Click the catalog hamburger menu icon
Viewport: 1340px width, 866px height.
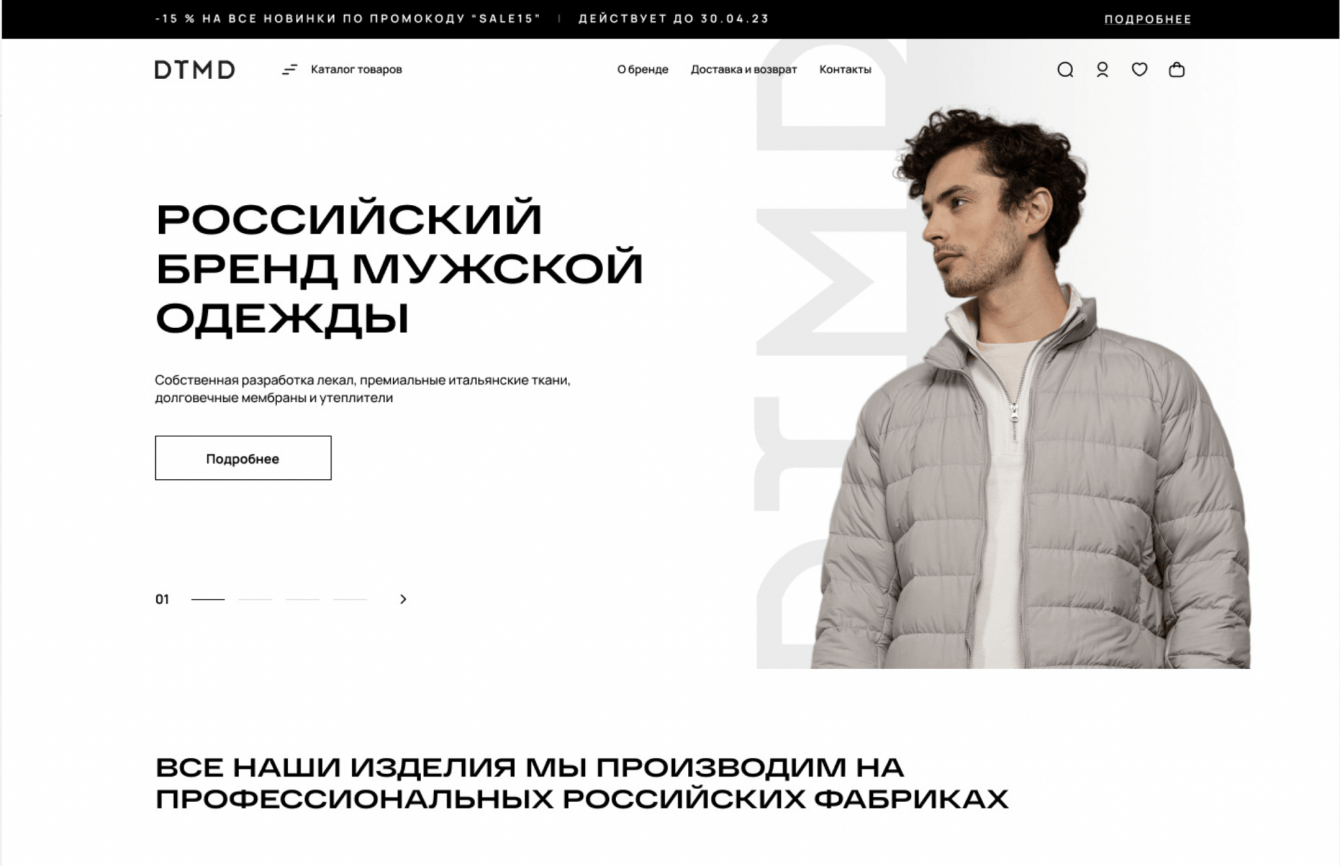pyautogui.click(x=290, y=70)
